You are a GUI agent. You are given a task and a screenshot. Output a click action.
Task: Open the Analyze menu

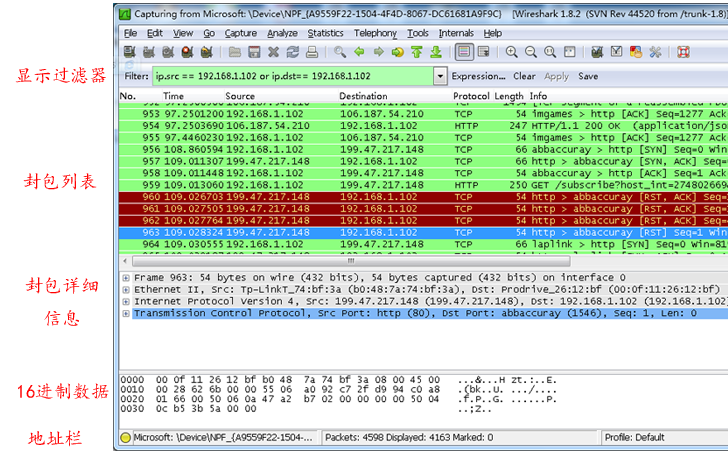[282, 33]
